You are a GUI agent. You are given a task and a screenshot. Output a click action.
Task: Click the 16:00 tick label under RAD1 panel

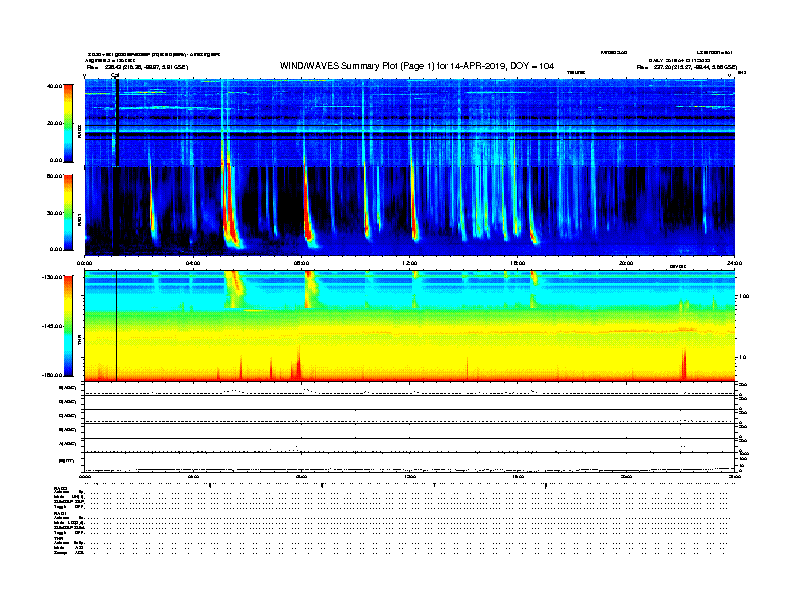coord(518,263)
